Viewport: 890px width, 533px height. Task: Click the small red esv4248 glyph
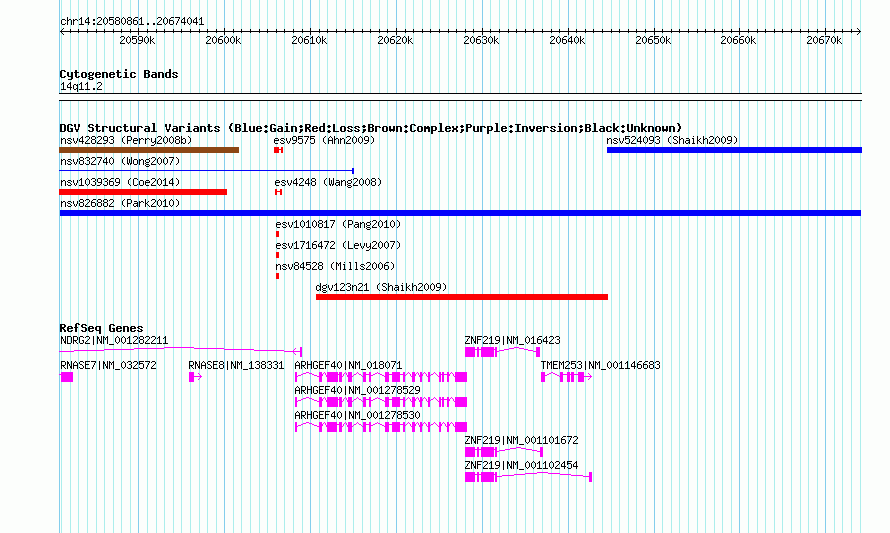(278, 192)
